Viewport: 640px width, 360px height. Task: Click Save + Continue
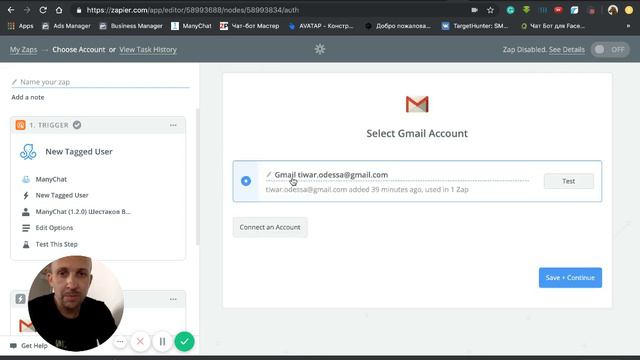pos(570,278)
